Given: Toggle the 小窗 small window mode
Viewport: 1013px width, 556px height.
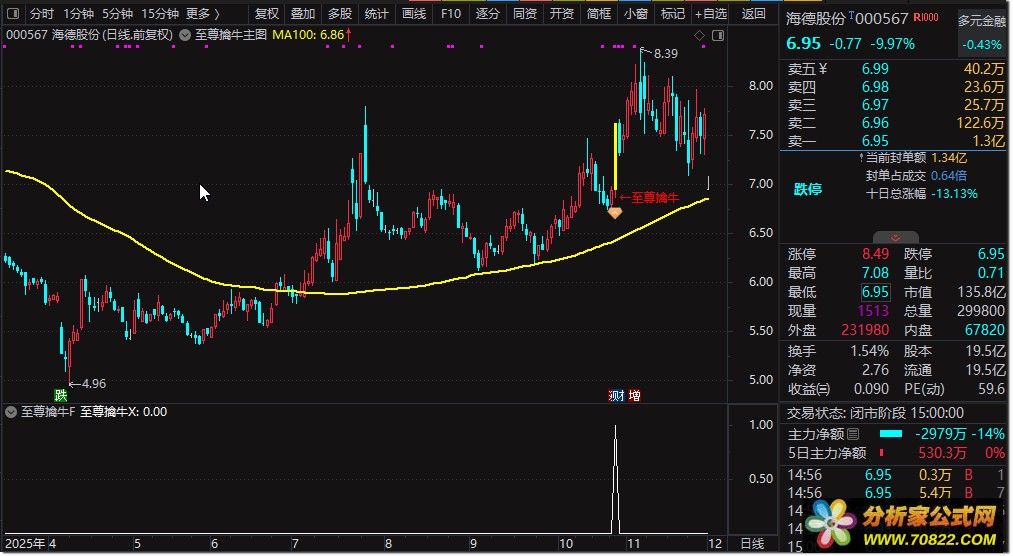Looking at the screenshot, I should pos(635,14).
